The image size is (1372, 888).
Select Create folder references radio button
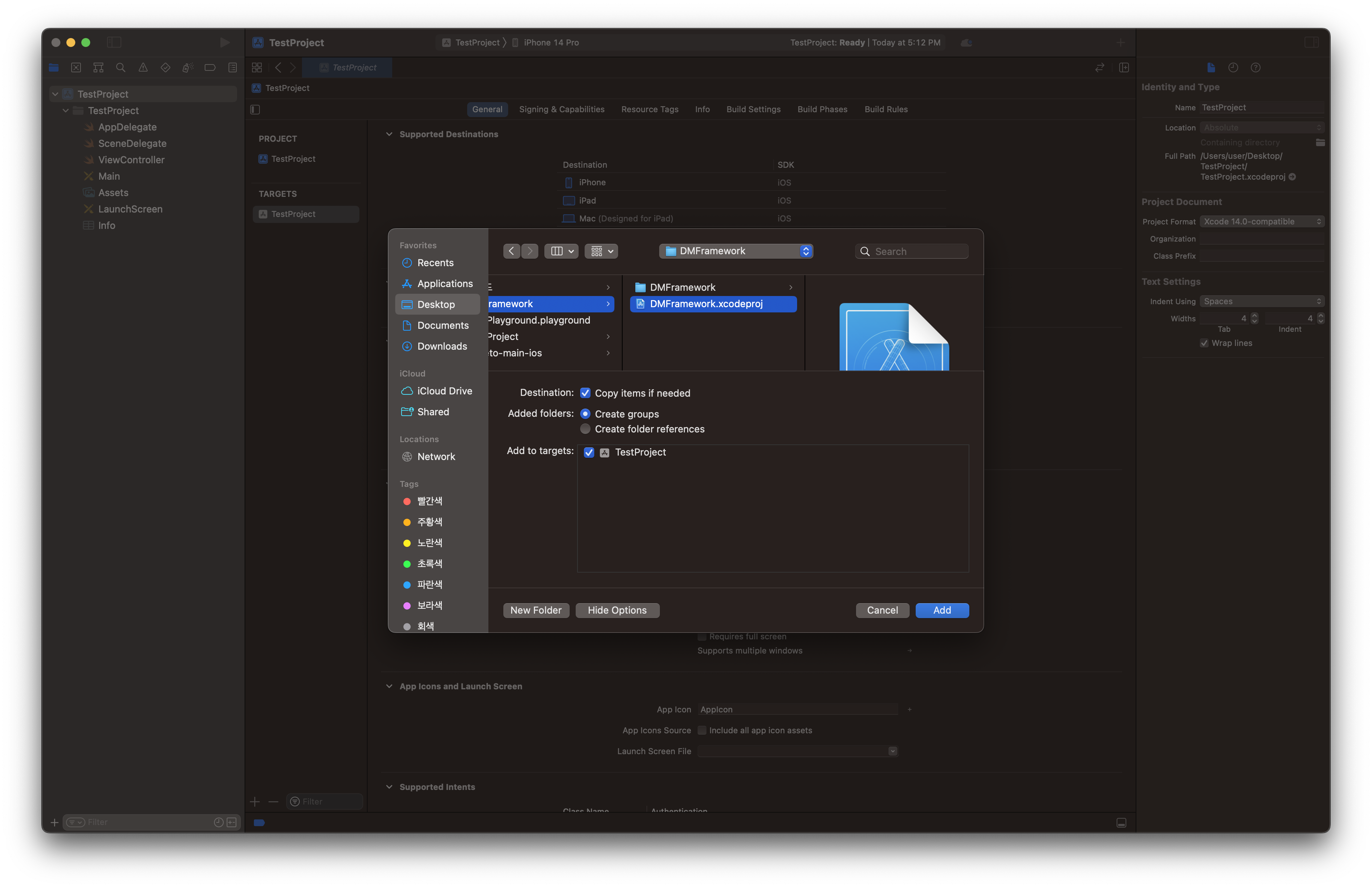[585, 429]
